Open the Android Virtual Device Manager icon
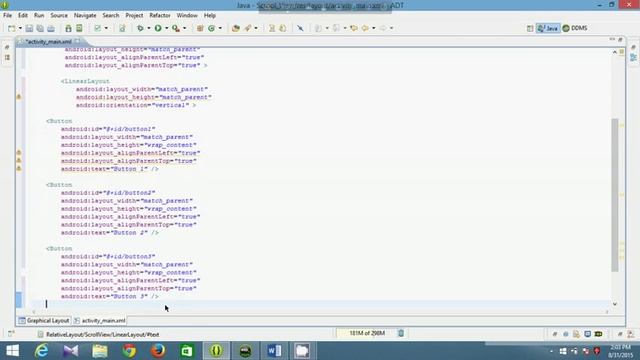This screenshot has width=640, height=360. [79, 28]
